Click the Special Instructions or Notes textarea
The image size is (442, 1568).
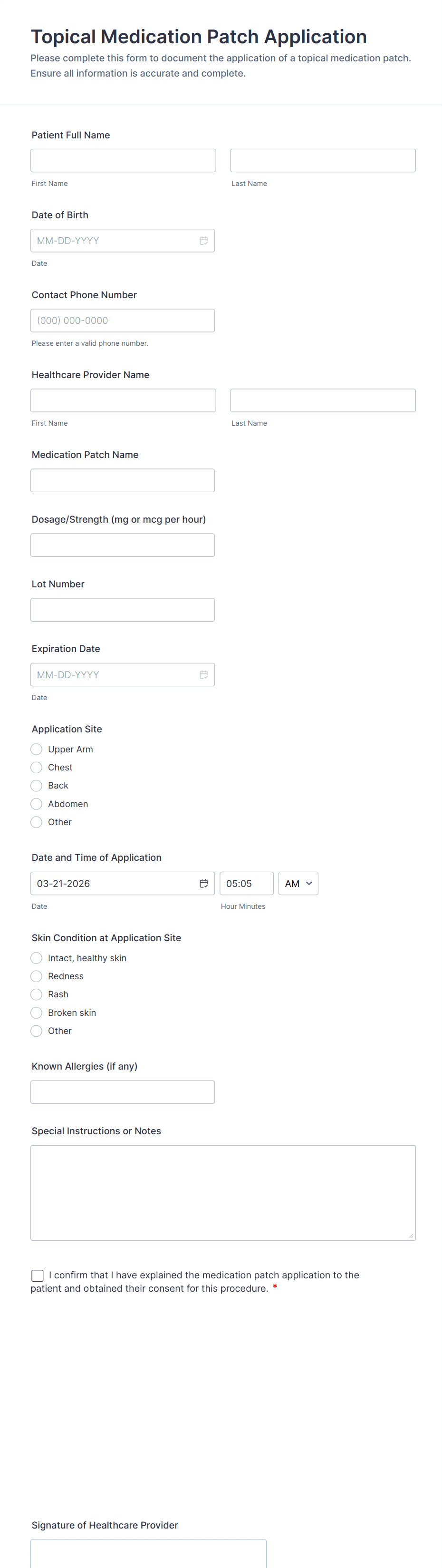tap(222, 1192)
